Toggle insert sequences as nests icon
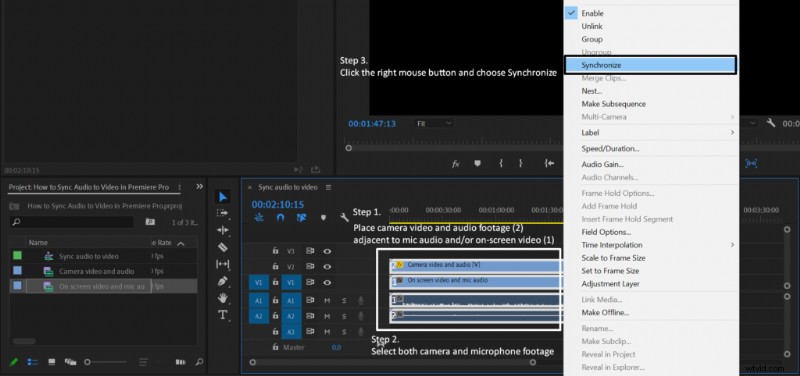This screenshot has width=800, height=376. pyautogui.click(x=259, y=218)
